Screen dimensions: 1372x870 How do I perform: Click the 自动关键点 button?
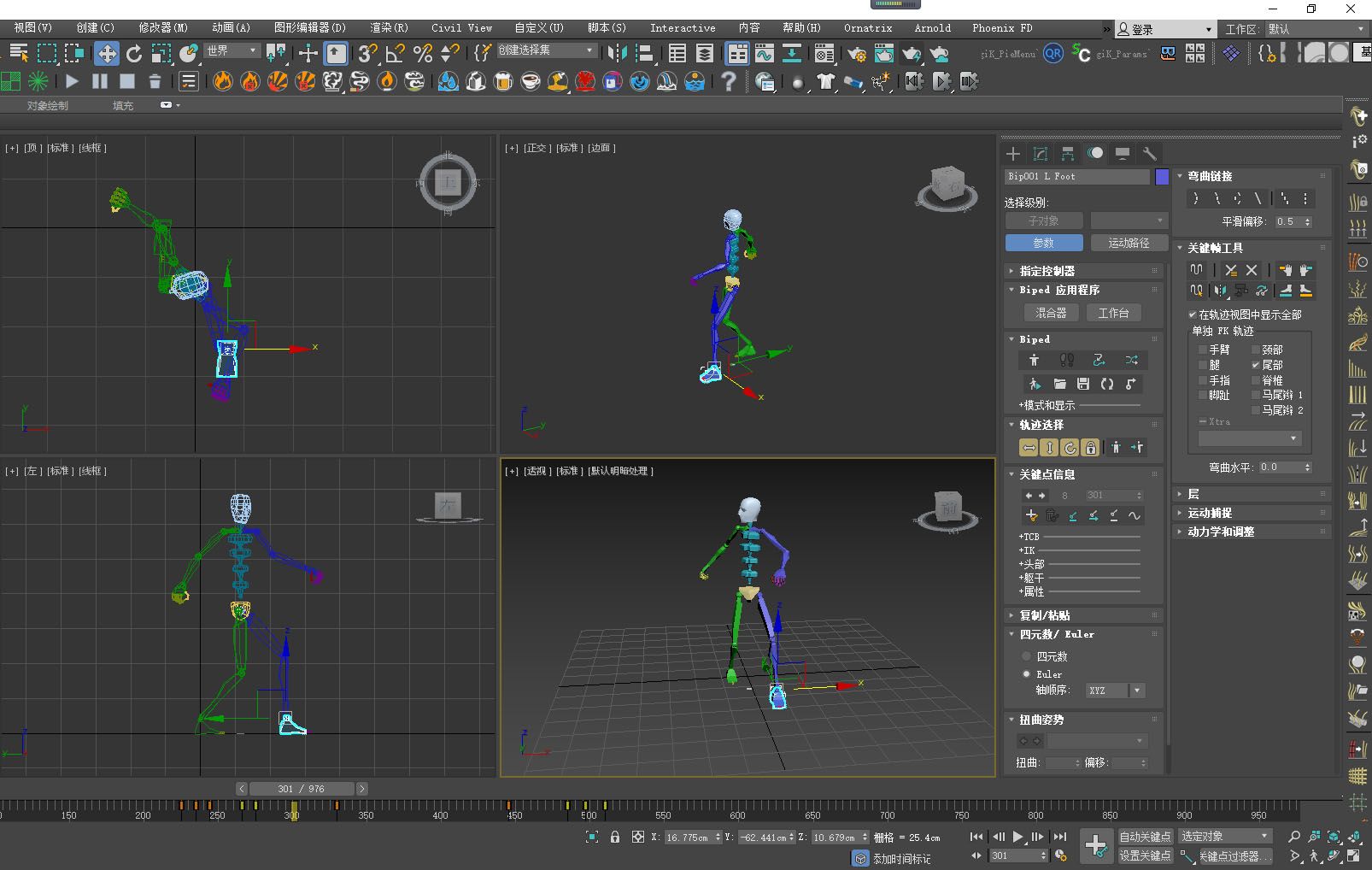coord(1144,836)
